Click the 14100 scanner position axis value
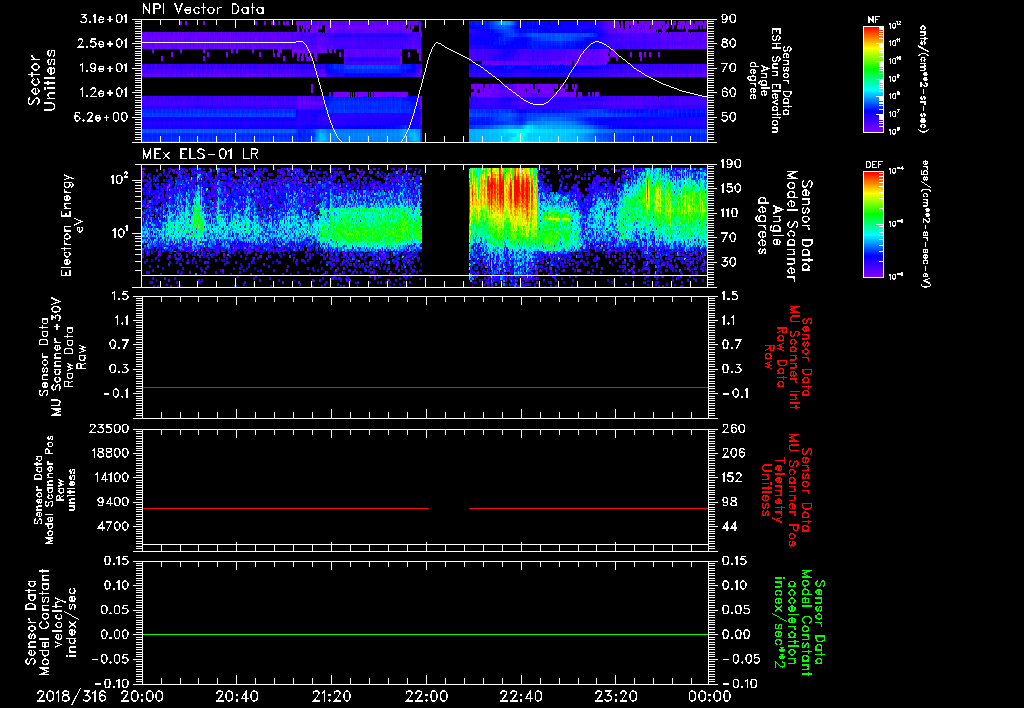 pyautogui.click(x=109, y=477)
